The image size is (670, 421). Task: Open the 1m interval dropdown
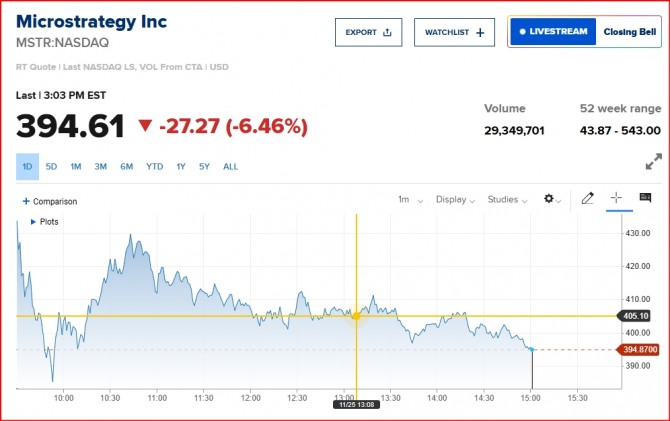point(410,199)
